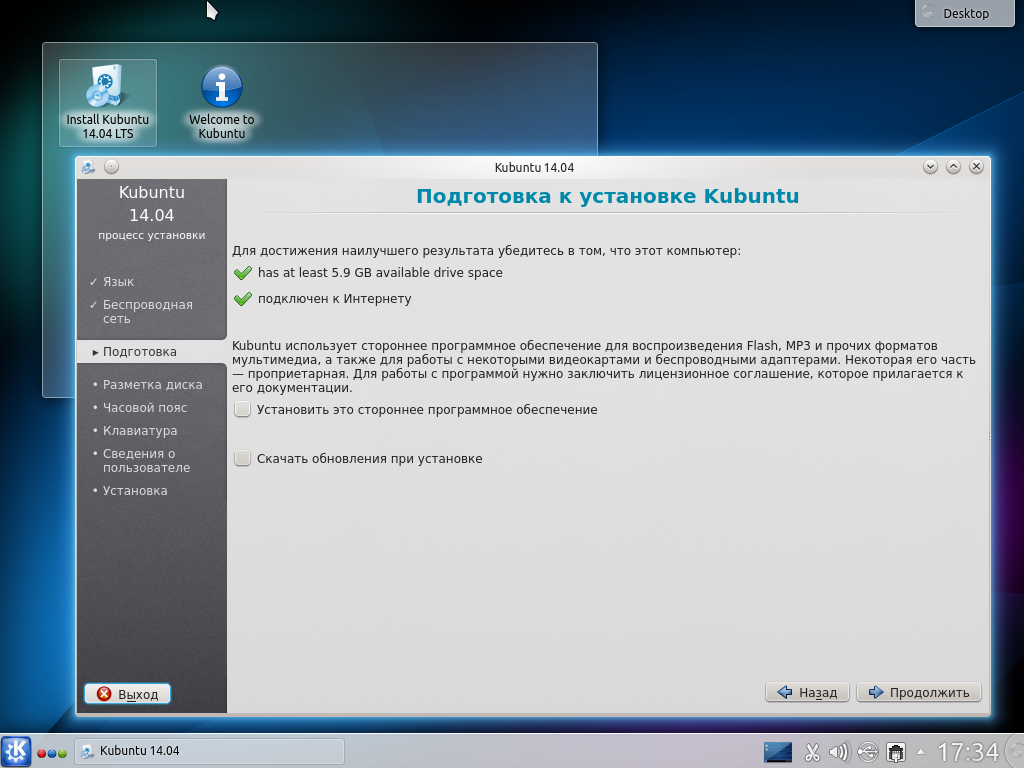Open the Welcome to Kubuntu info icon
This screenshot has height=768, width=1024.
(x=221, y=103)
